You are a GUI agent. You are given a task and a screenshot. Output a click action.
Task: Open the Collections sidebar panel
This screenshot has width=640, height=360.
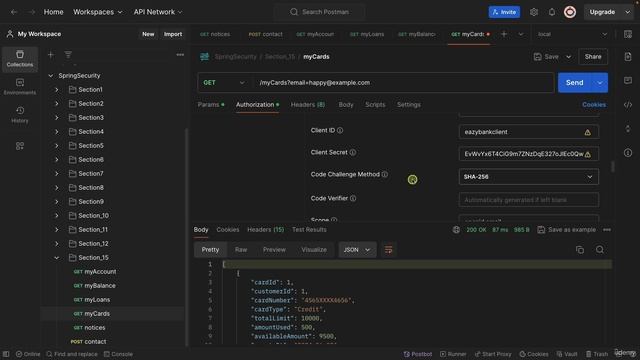20,58
